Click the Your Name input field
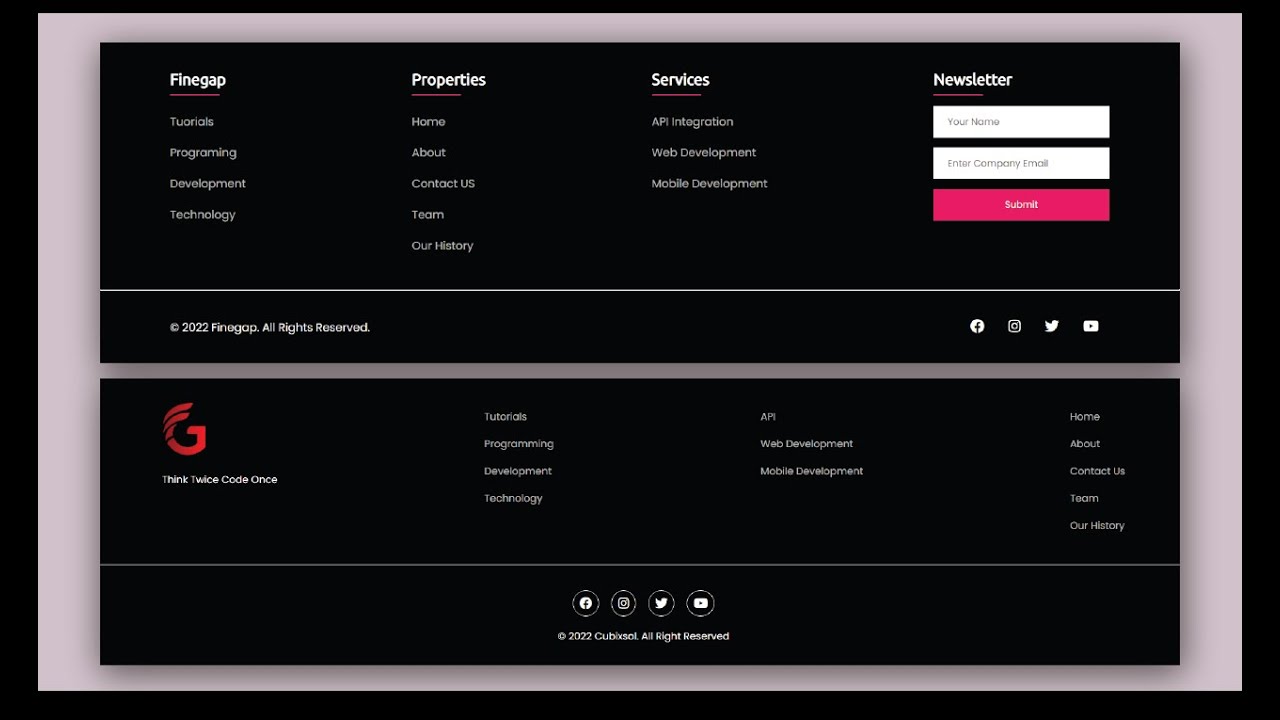Screen dimensions: 1280x720 (x=1021, y=122)
